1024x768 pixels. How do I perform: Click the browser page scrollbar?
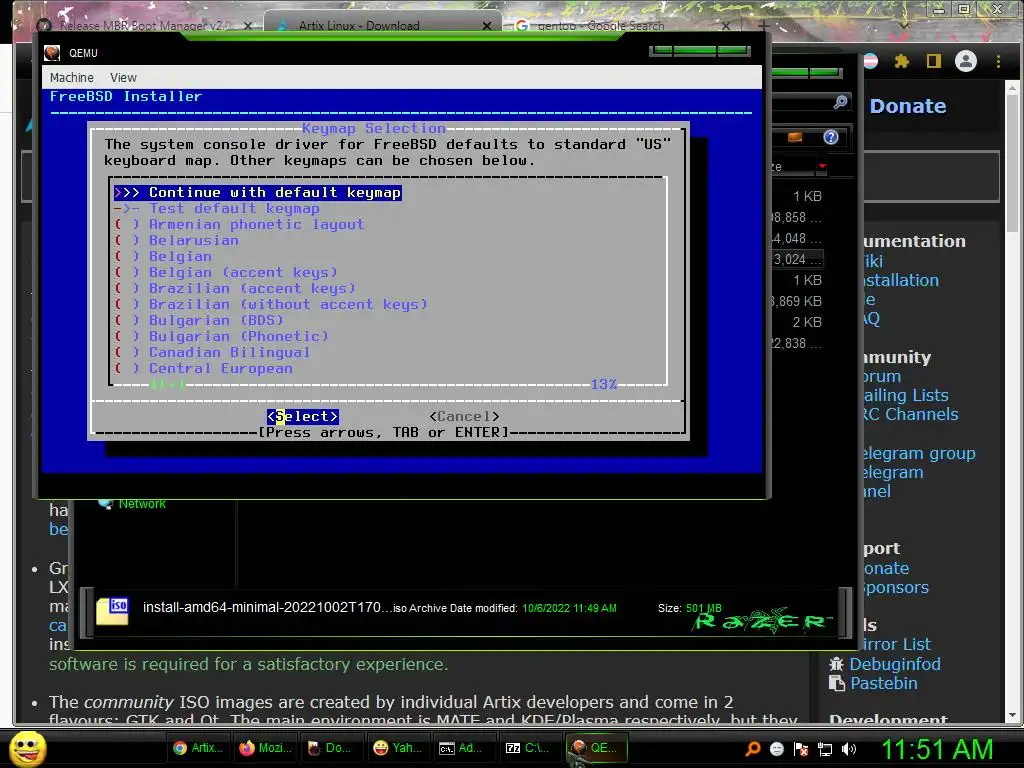pyautogui.click(x=1012, y=163)
